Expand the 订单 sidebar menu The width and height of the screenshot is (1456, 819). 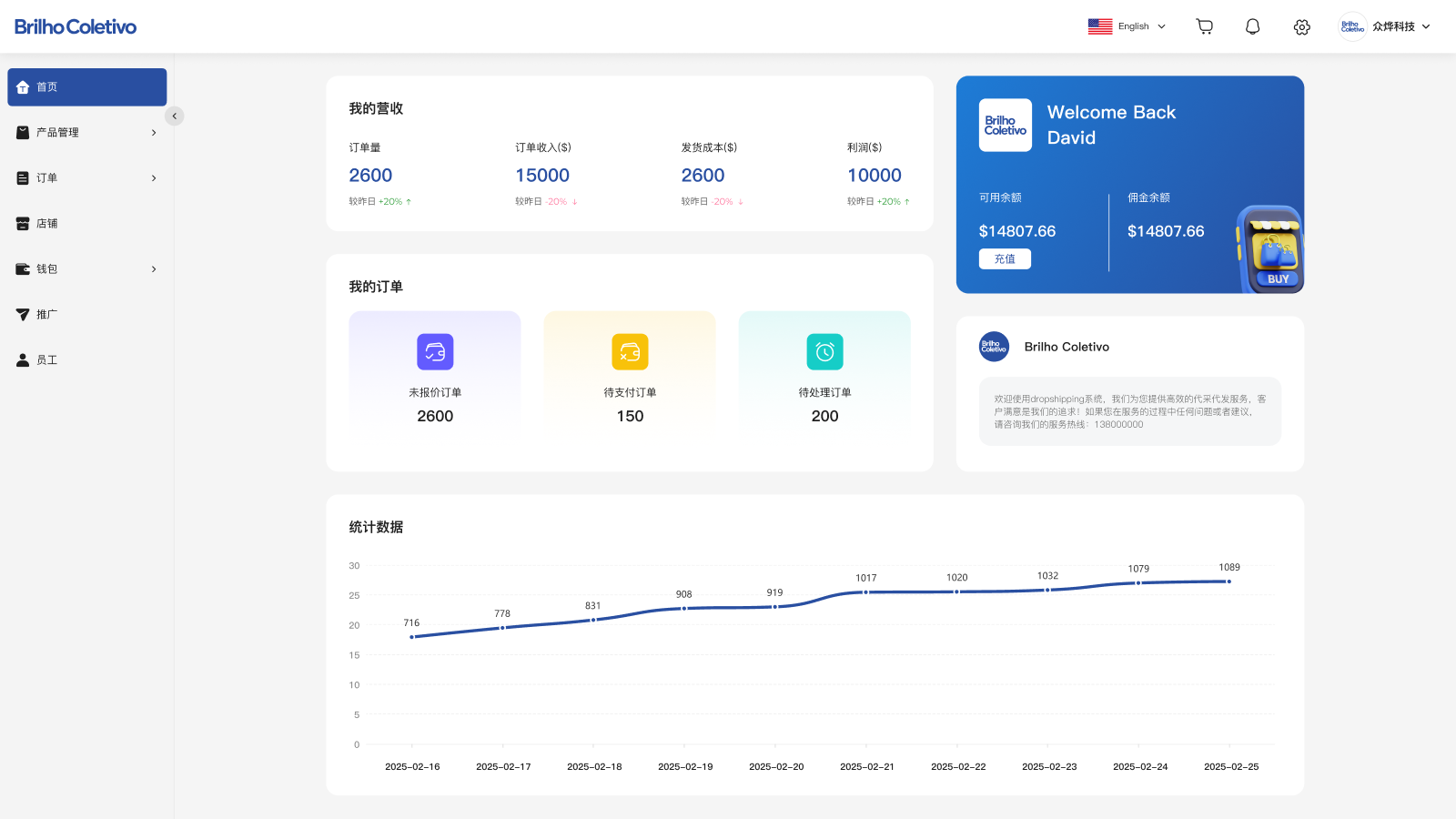(x=153, y=177)
